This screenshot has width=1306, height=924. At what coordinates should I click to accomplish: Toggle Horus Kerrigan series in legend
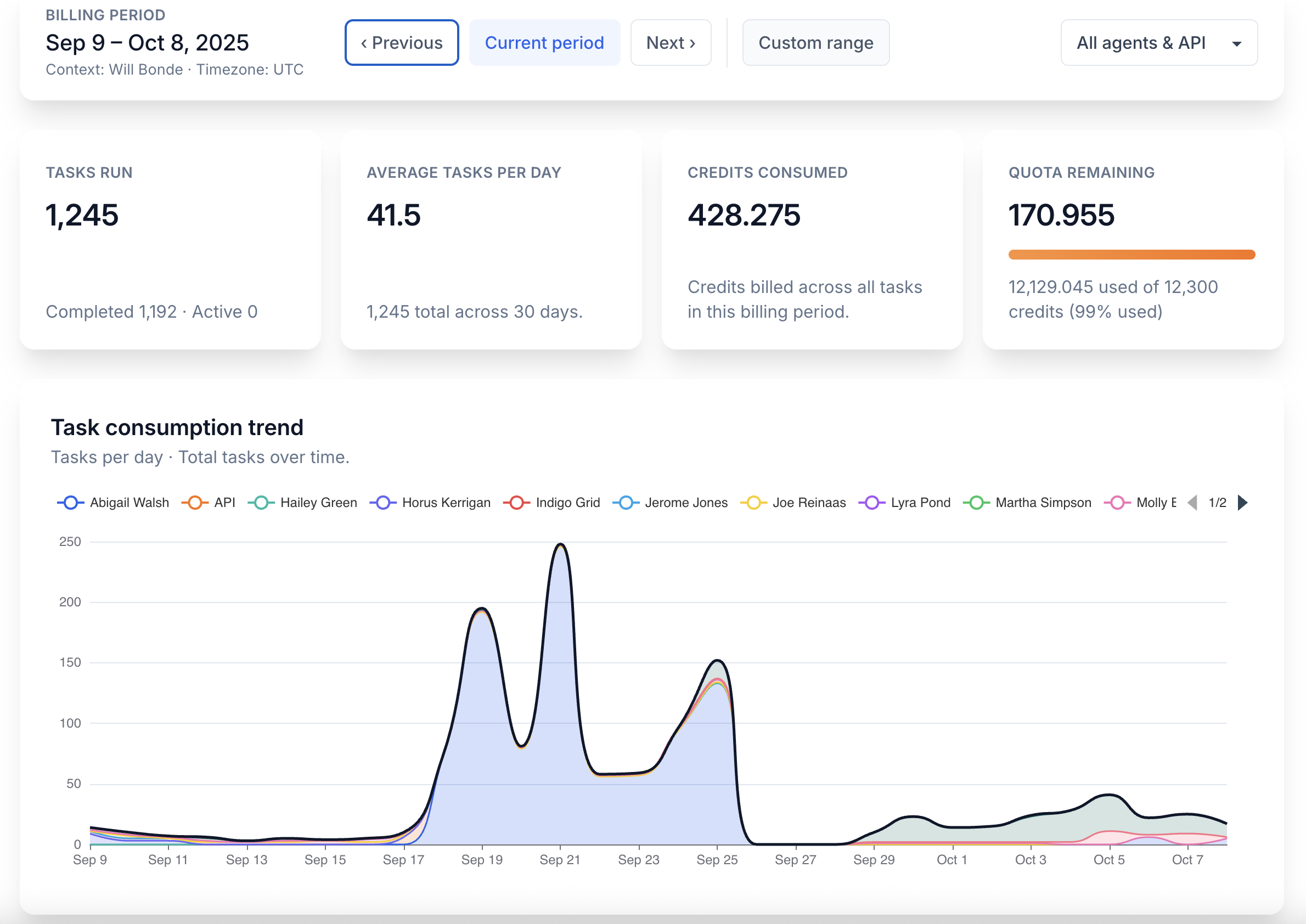430,503
